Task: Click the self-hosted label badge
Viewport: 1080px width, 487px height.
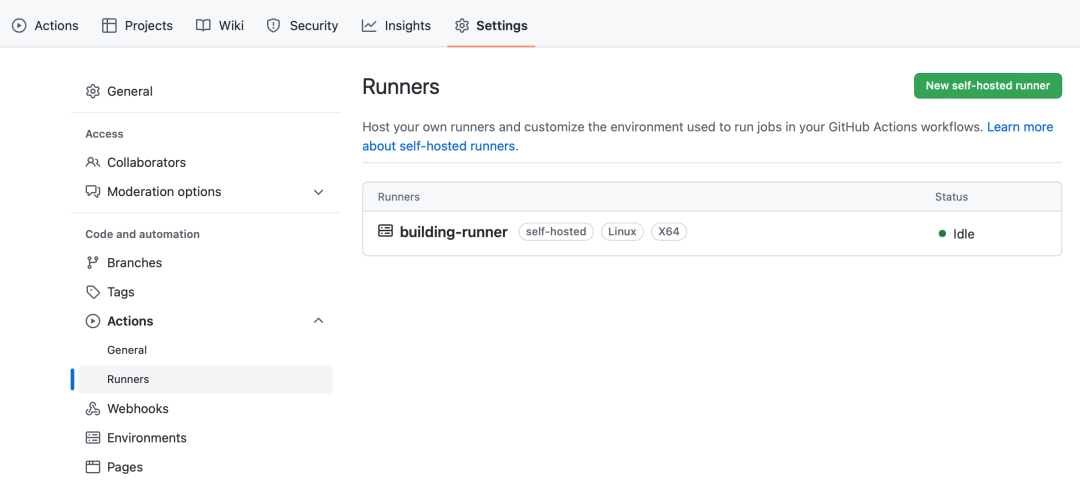Action: pos(556,232)
